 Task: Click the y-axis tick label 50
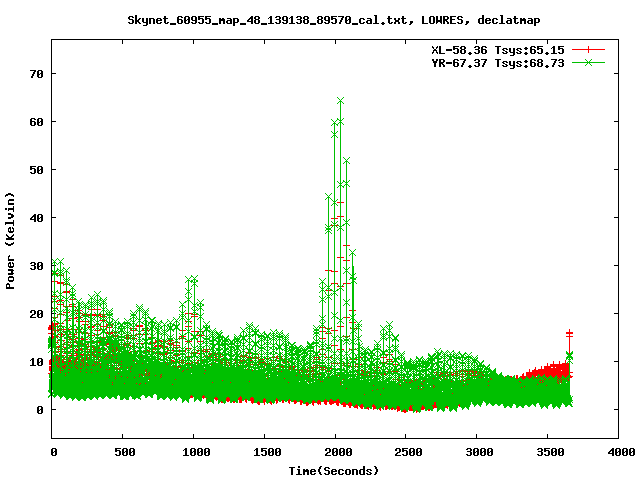[34, 170]
